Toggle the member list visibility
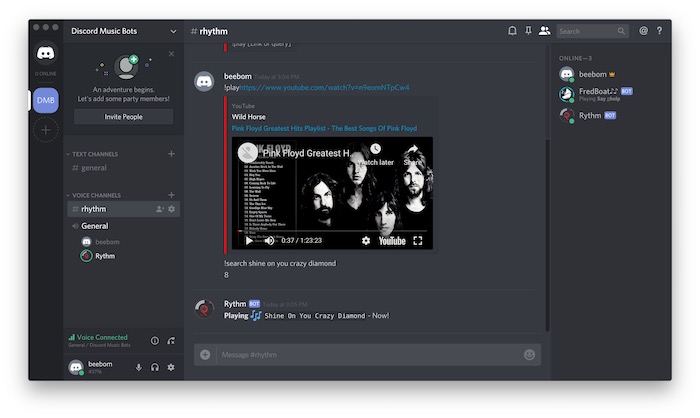Image resolution: width=700 pixels, height=418 pixels. coord(544,31)
